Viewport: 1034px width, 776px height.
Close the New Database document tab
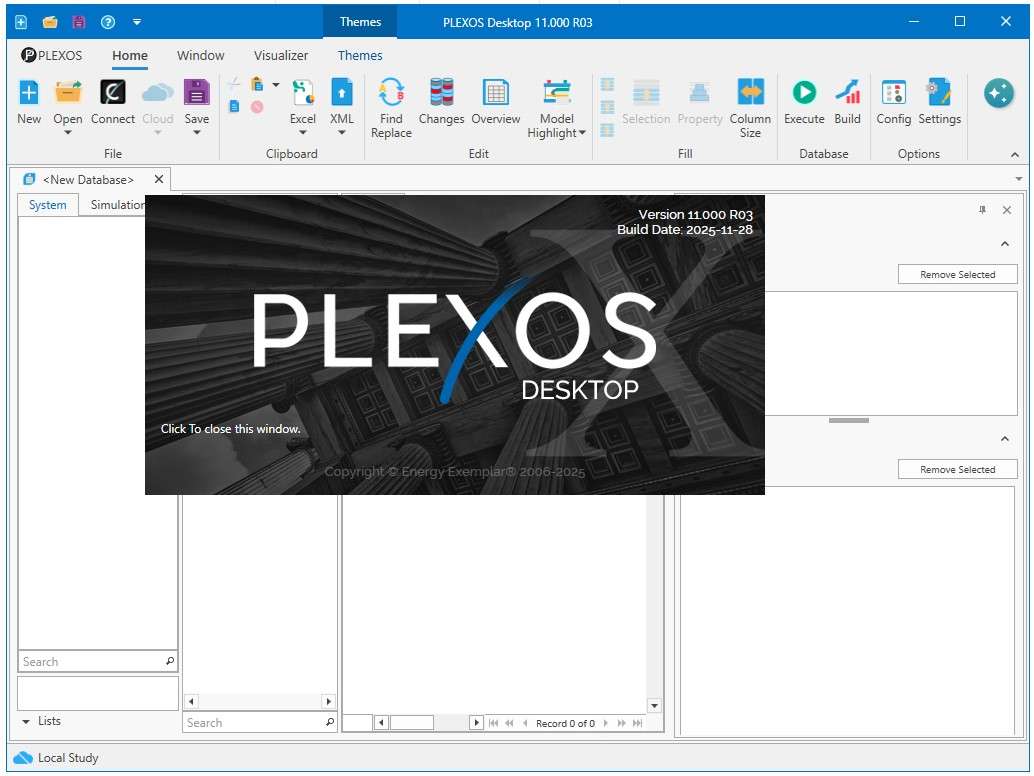coord(158,180)
